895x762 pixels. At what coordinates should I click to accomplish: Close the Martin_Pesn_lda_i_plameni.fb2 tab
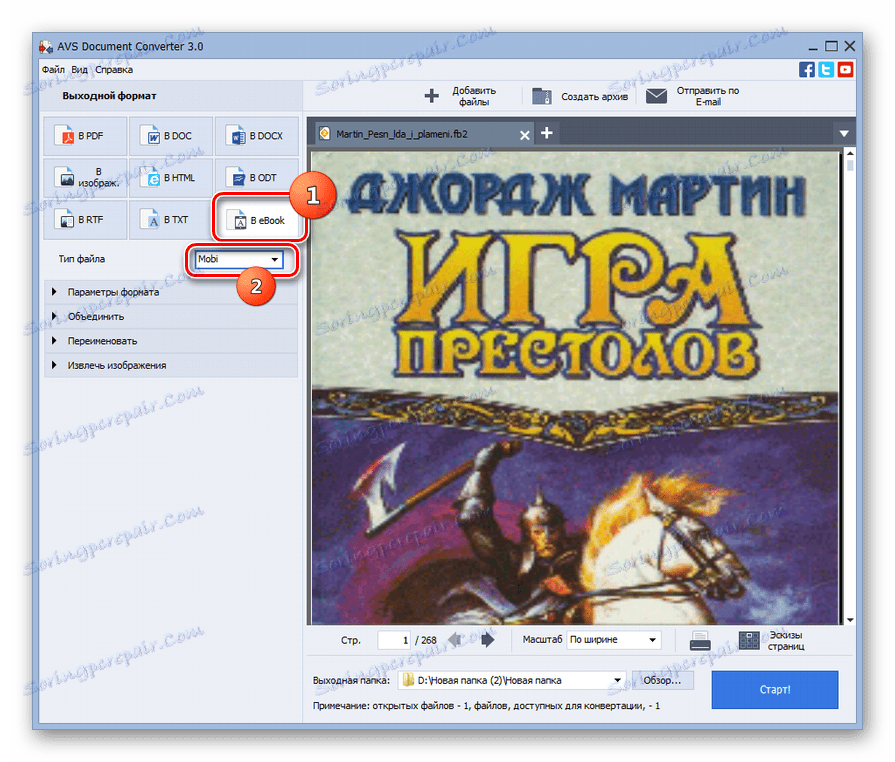pyautogui.click(x=525, y=135)
